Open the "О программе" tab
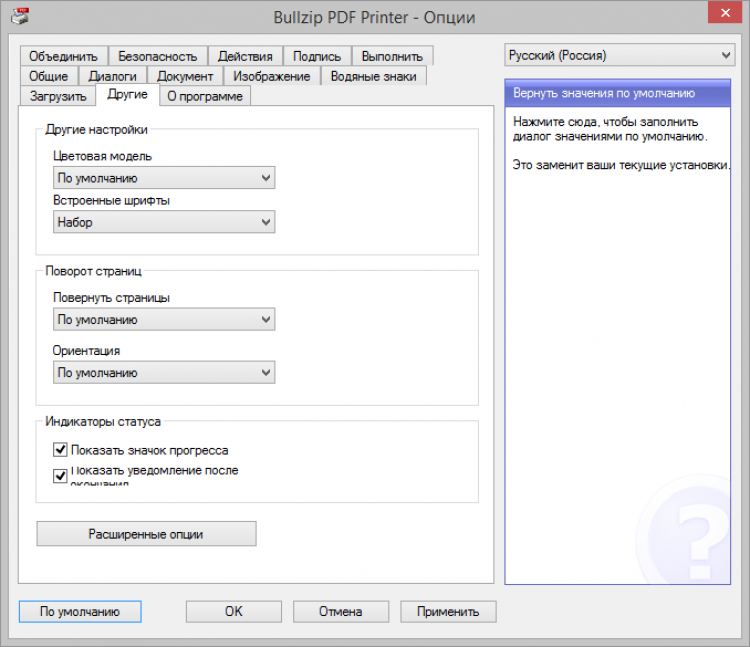The height and width of the screenshot is (647, 750). click(x=205, y=96)
